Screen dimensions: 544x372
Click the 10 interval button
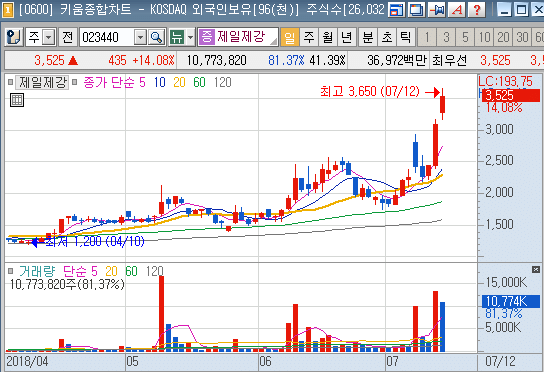(484, 37)
